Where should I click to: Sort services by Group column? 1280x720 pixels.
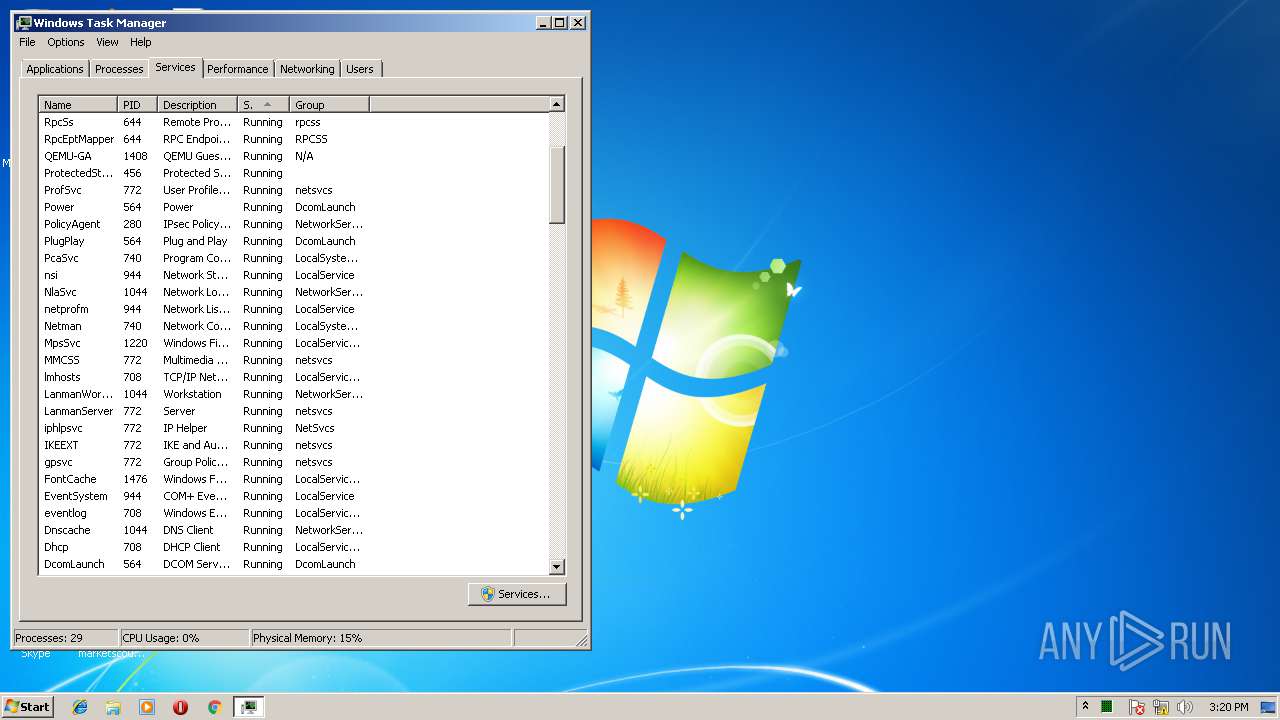coord(329,104)
